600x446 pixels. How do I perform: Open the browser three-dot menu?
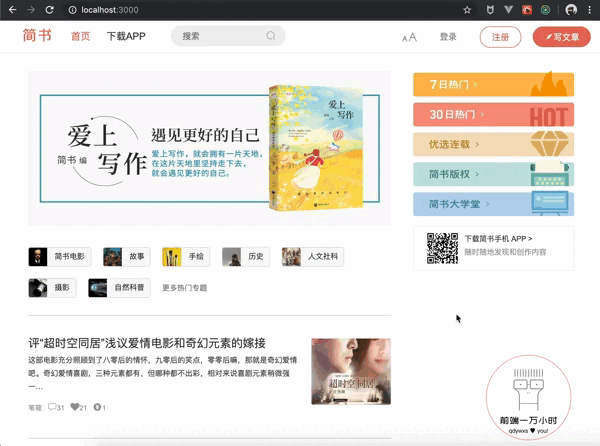590,10
